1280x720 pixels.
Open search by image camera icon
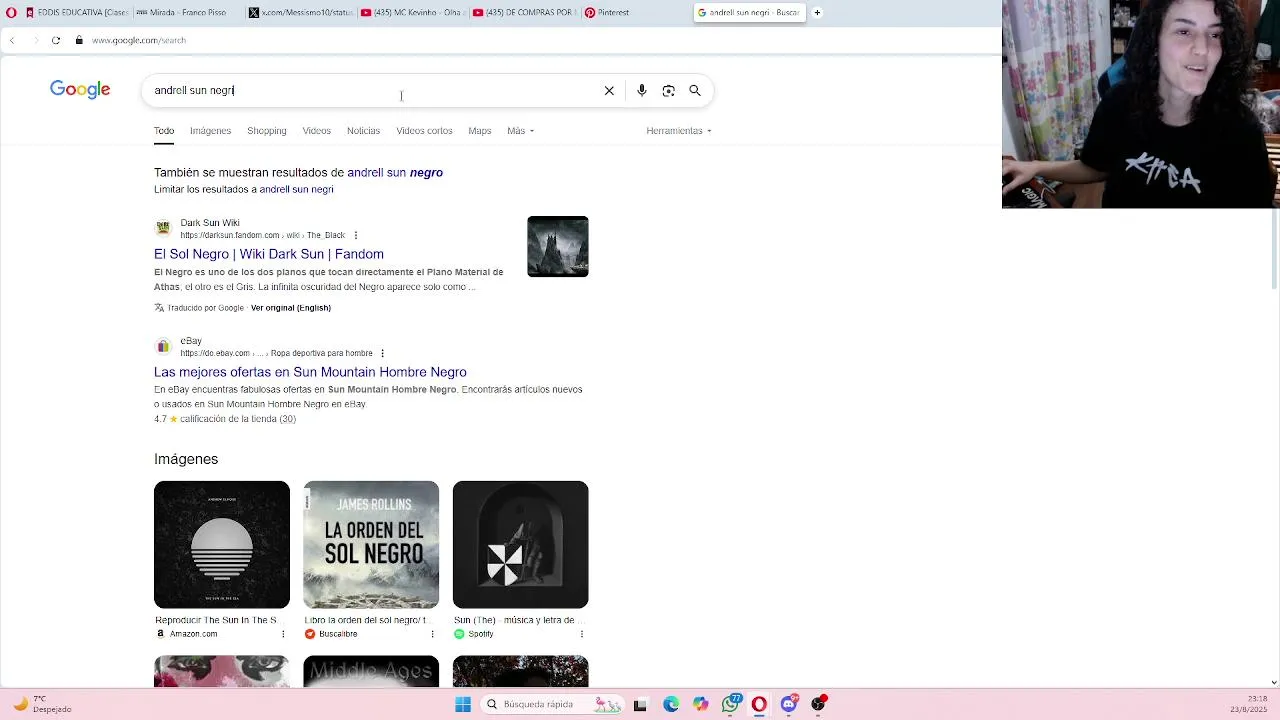coord(669,90)
